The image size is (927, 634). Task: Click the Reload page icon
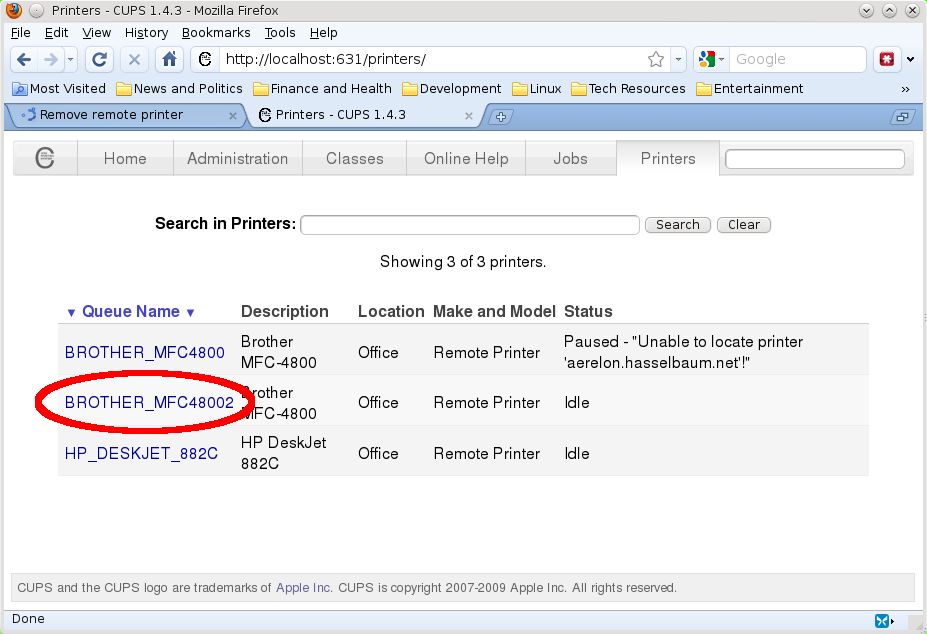click(99, 59)
